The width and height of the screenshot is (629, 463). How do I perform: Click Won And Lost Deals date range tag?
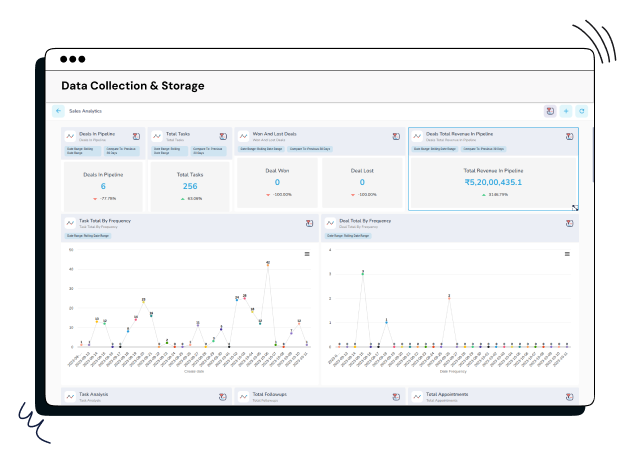coord(261,149)
